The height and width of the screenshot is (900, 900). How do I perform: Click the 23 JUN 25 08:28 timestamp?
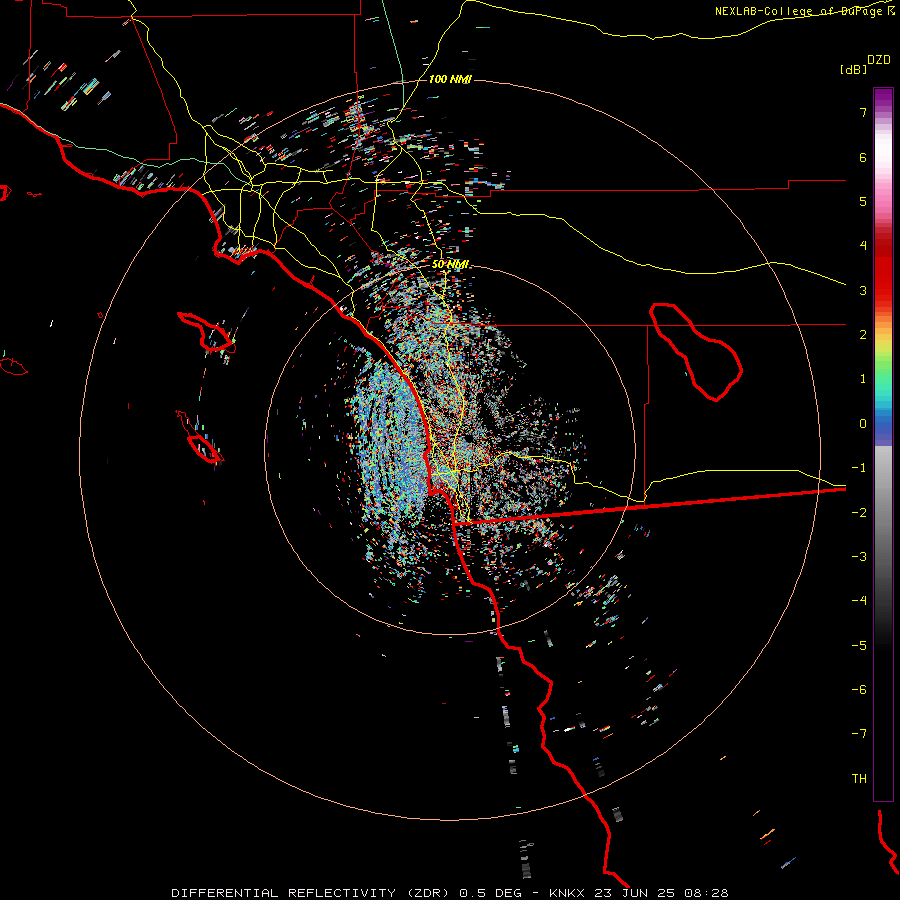coord(660,893)
